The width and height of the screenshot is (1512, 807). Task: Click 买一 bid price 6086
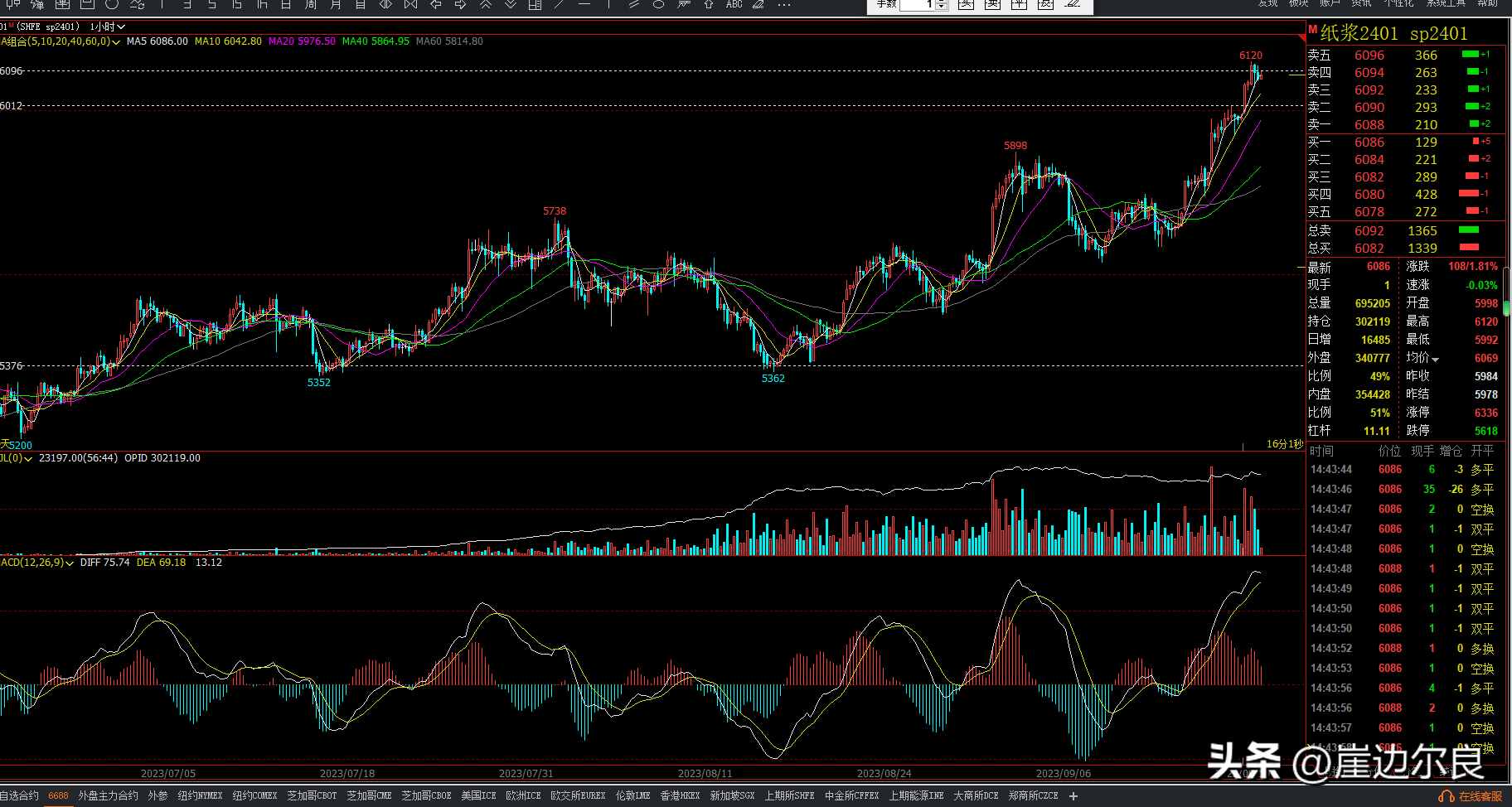pos(1369,142)
